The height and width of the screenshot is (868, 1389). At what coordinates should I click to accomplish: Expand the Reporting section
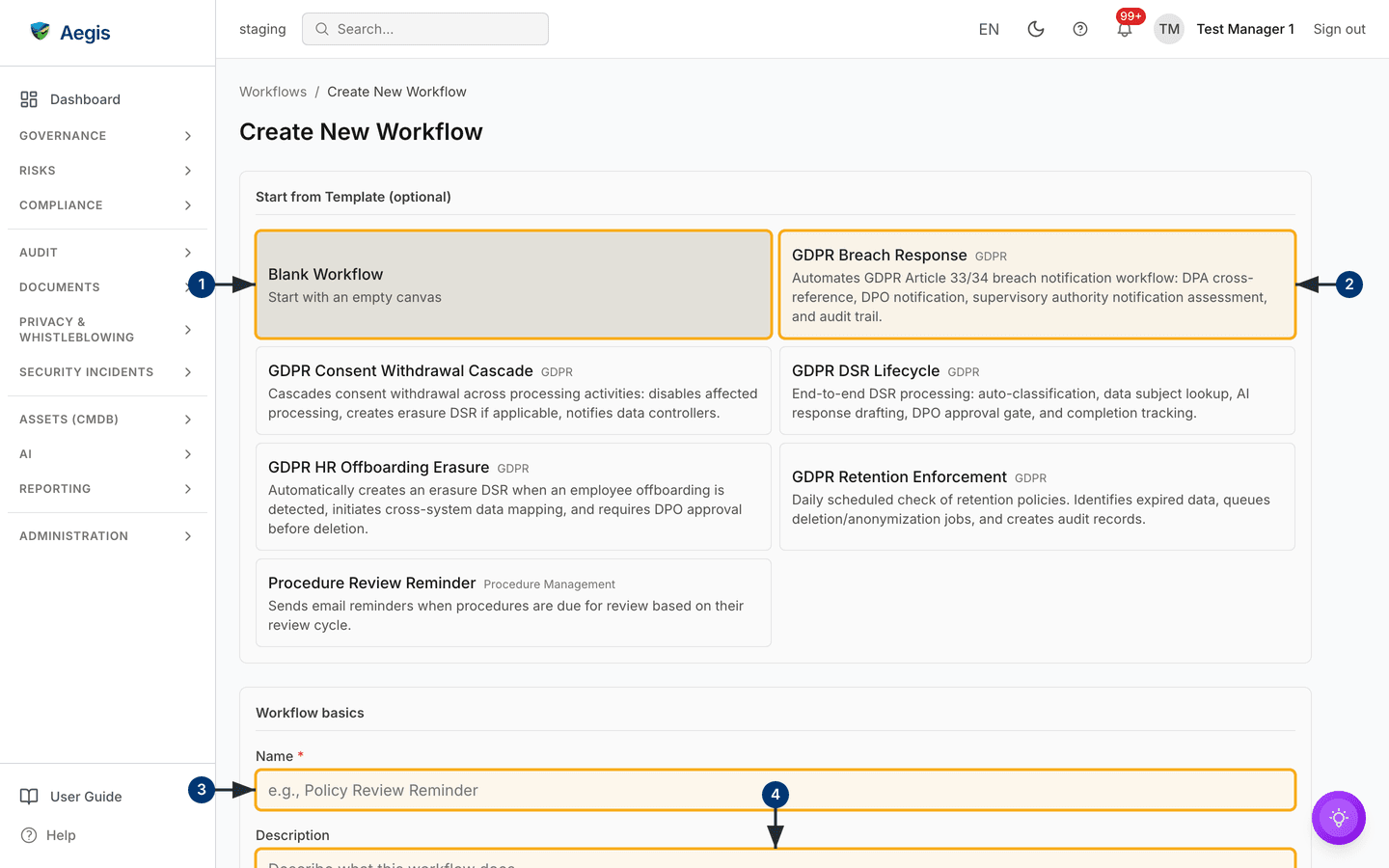[106, 489]
